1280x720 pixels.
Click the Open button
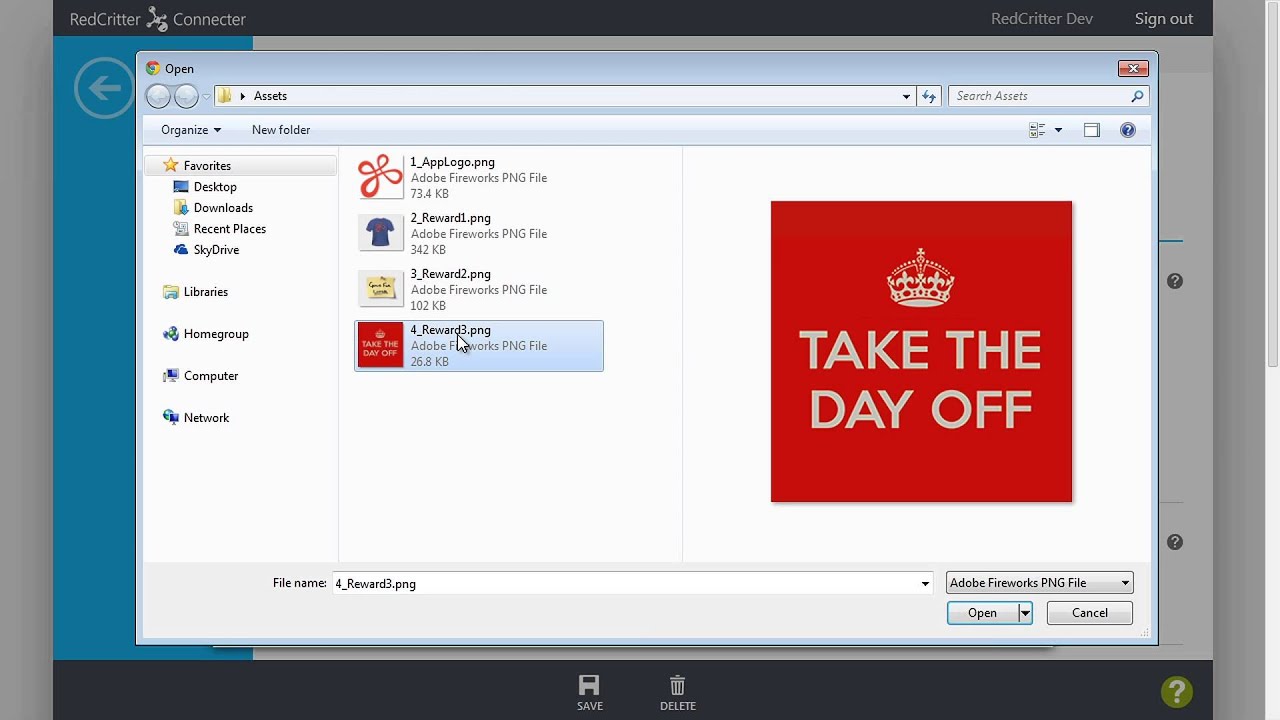[x=982, y=613]
